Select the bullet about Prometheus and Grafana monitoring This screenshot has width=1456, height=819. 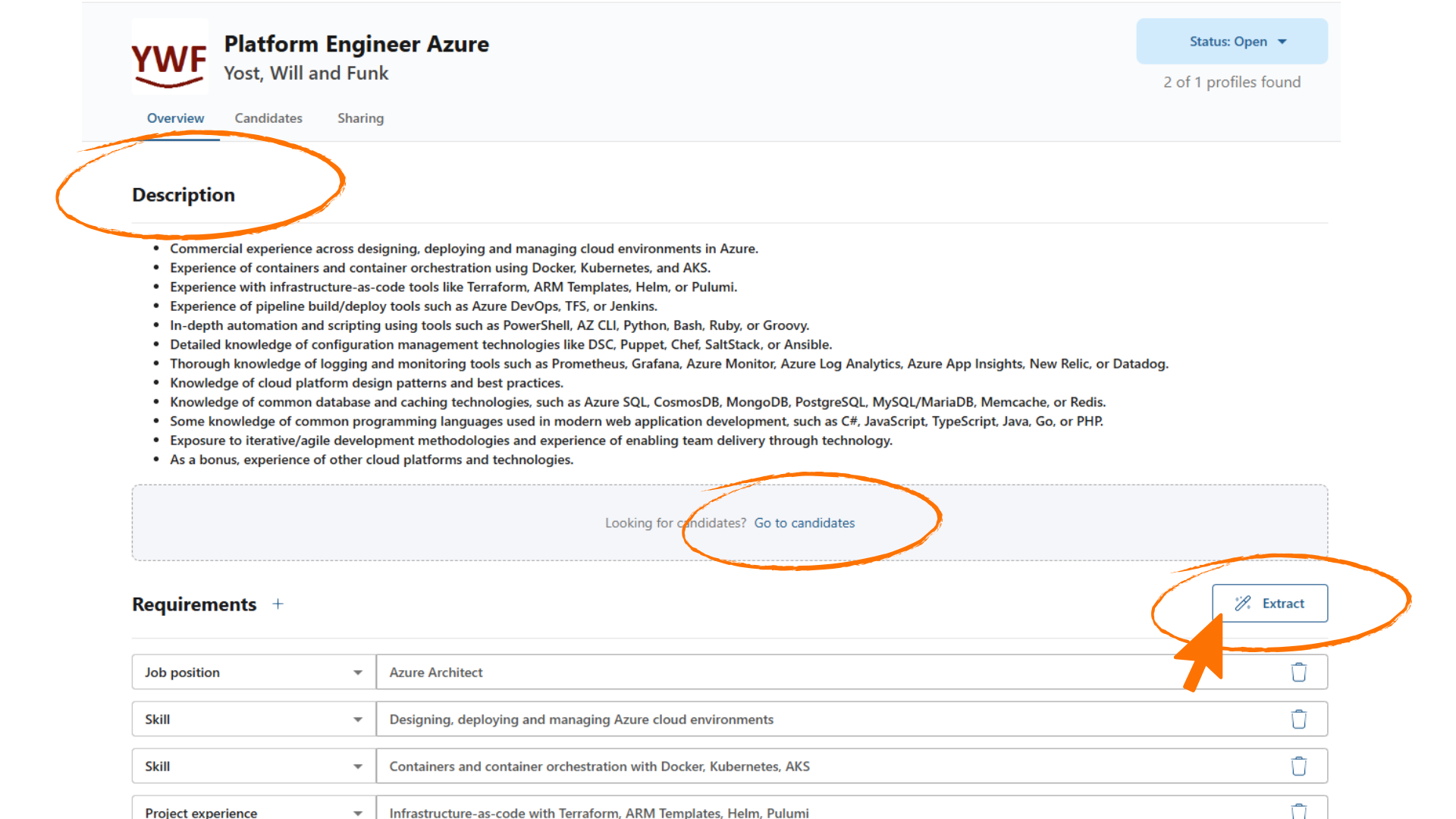coord(669,364)
